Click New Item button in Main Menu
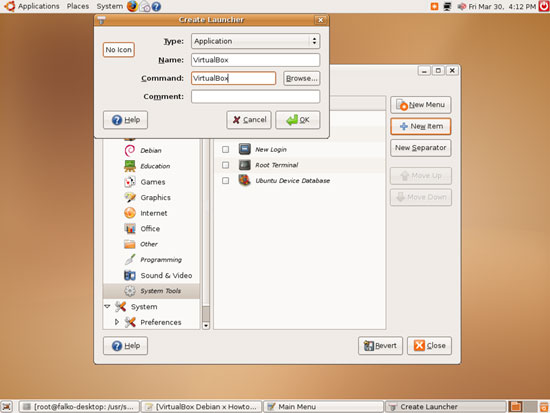Screen dimensions: 550x413 tap(421, 126)
